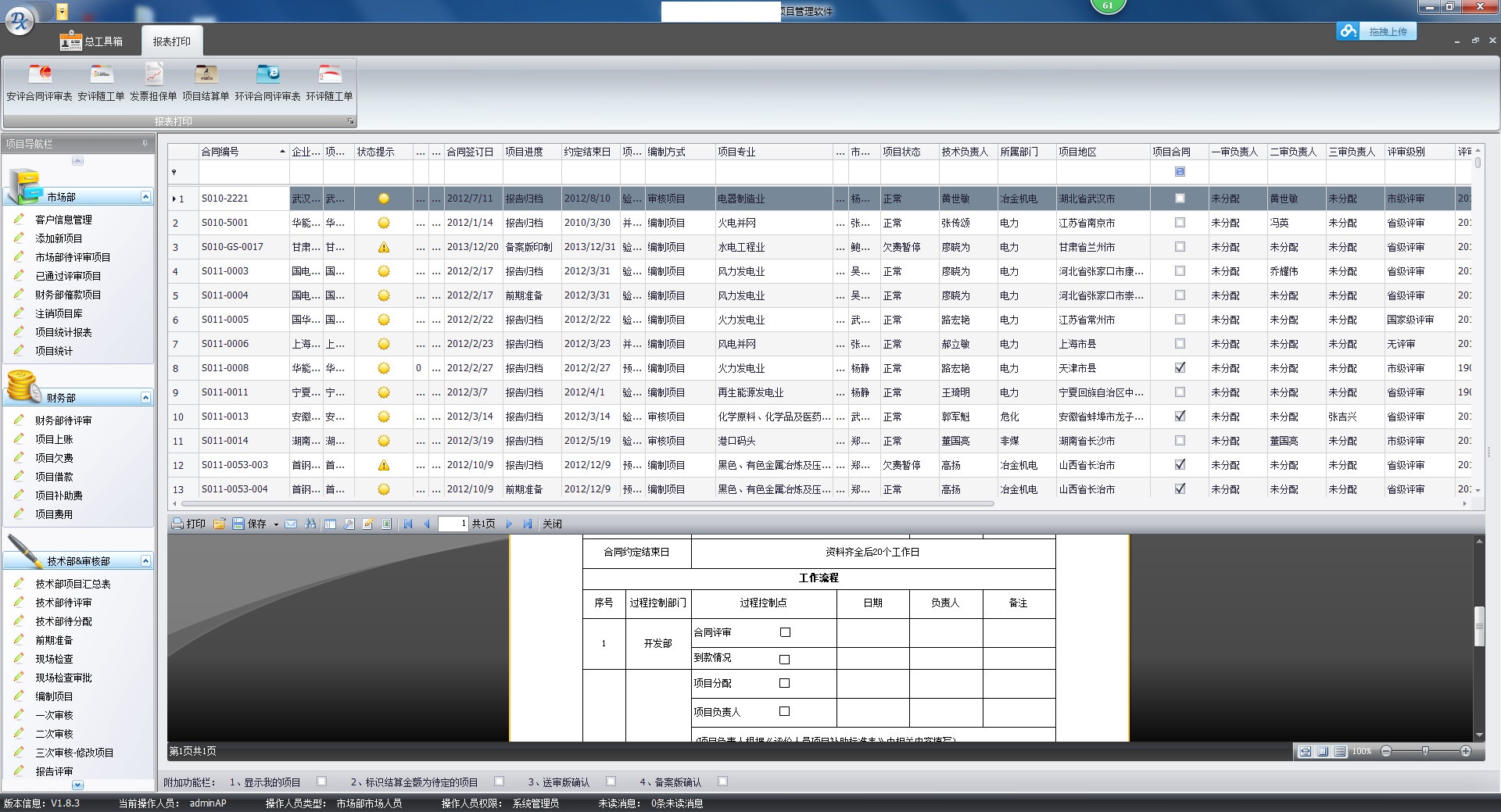
Task: Select the 报表打印 ribbon tab
Action: (x=171, y=41)
